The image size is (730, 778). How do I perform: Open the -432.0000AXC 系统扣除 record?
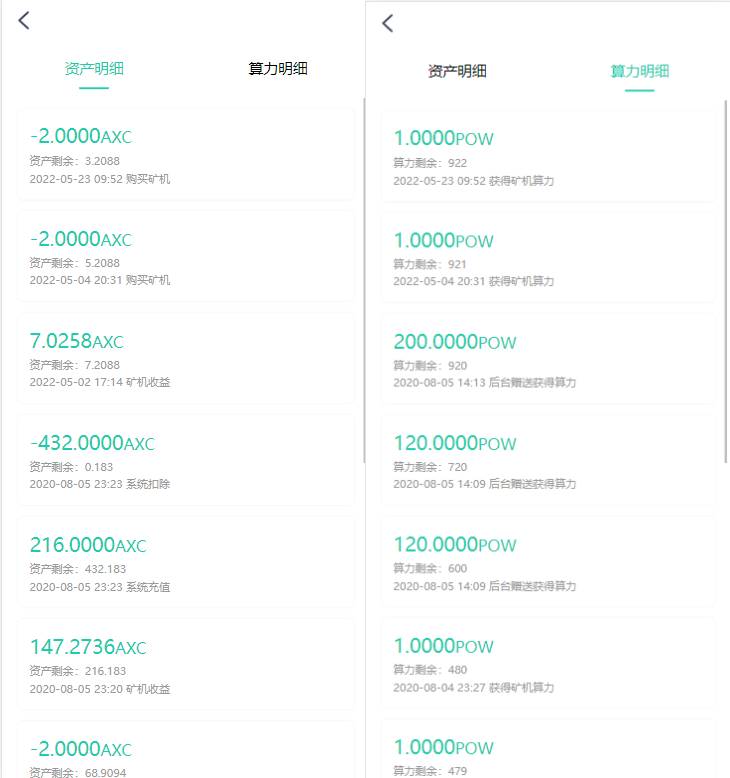click(x=186, y=461)
